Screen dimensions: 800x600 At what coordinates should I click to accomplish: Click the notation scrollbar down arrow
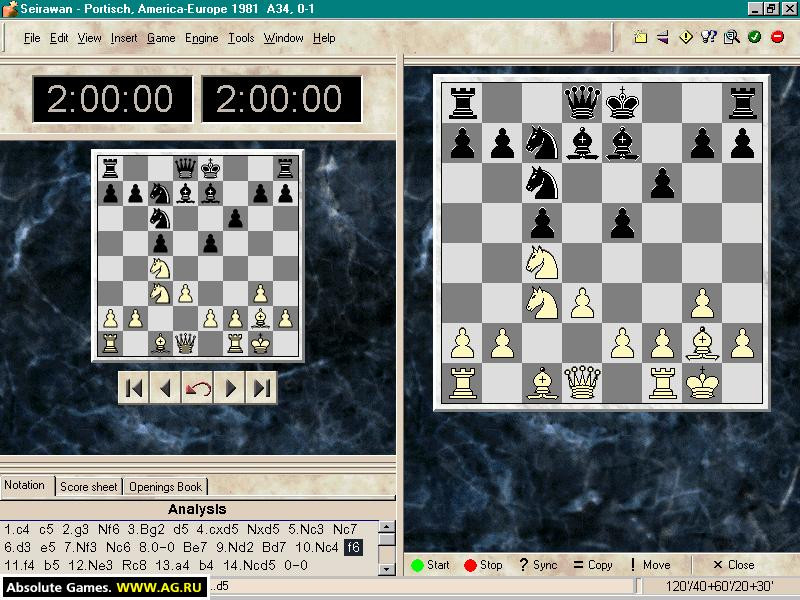(x=387, y=569)
